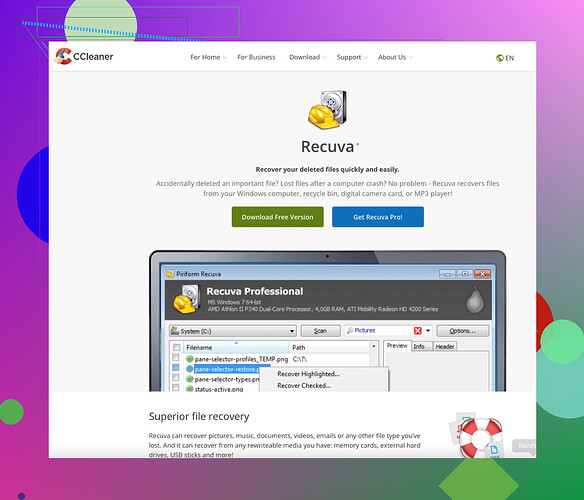Click the Piriform pear logo icon
584x500 pixels.
click(475, 300)
